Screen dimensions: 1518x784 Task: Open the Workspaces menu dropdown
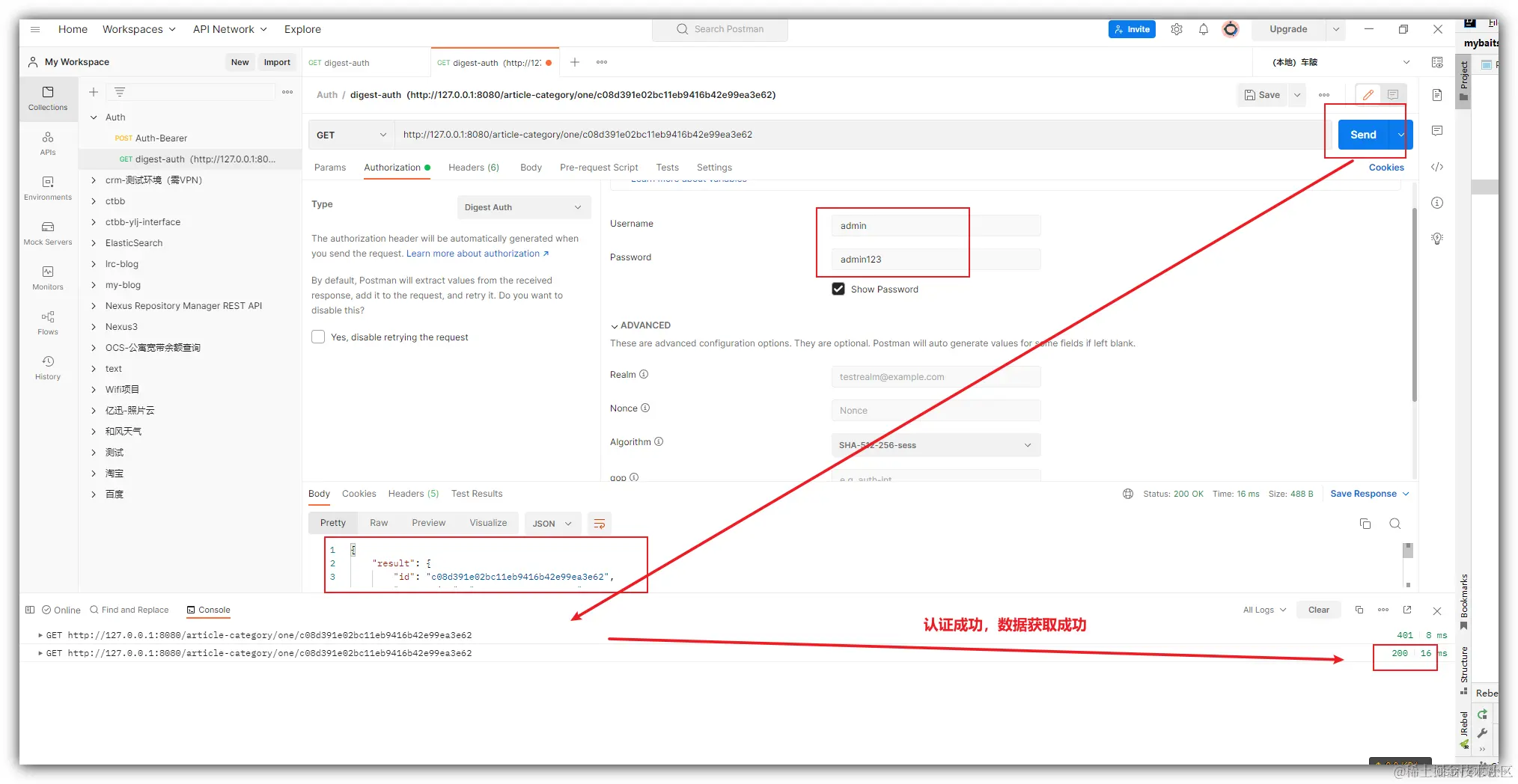coord(139,29)
